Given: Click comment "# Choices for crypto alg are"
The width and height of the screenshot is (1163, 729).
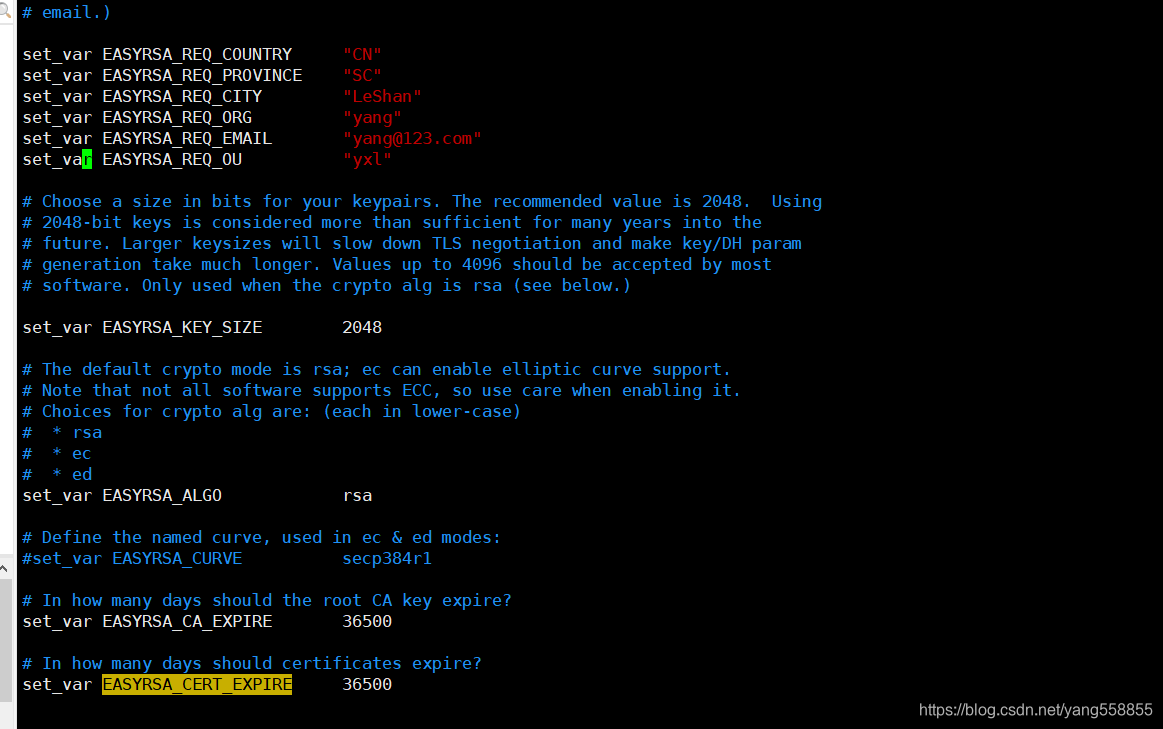Looking at the screenshot, I should click(272, 412).
